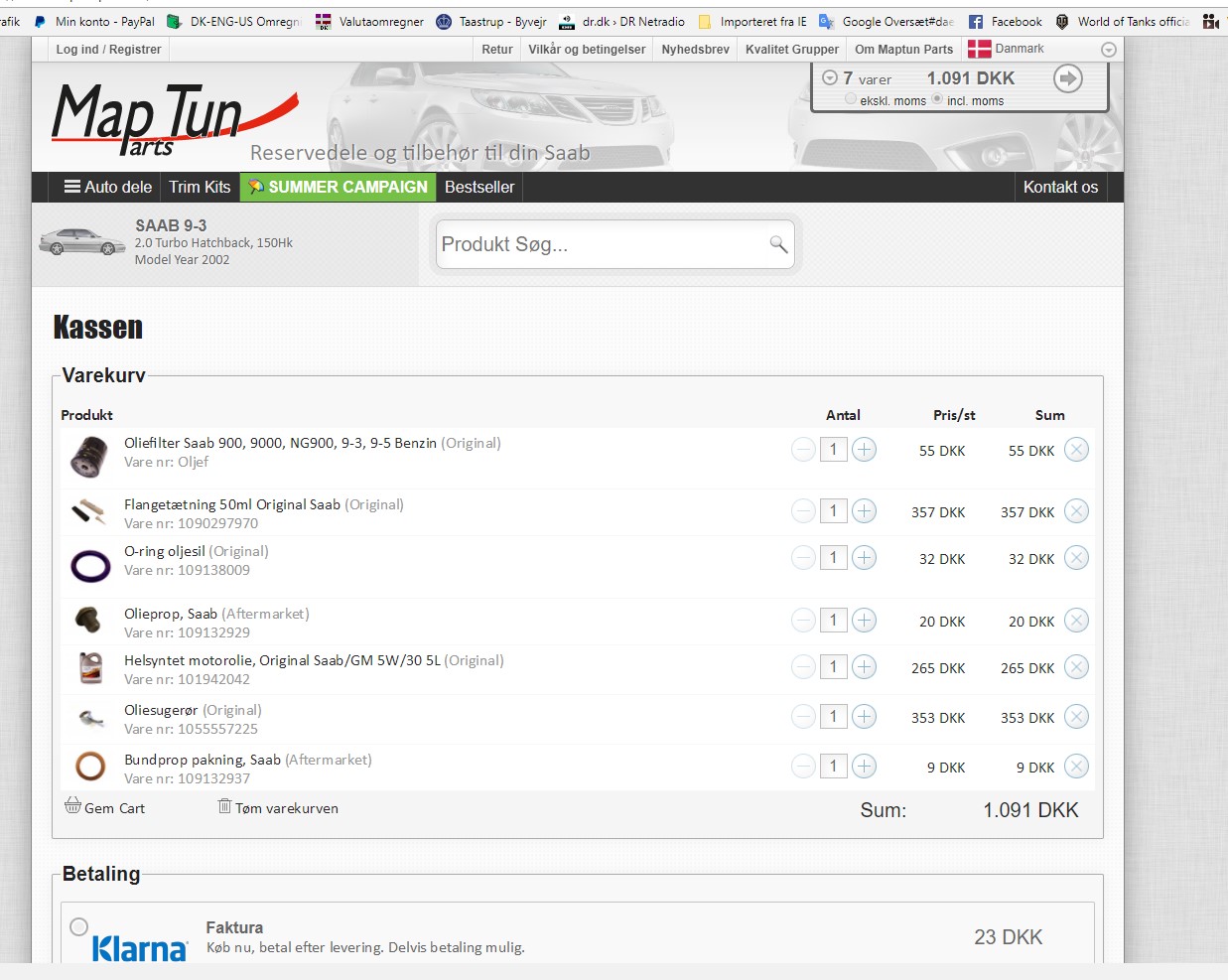Screen dimensions: 1228x980
Task: Increase quantity of O-ring oljesil
Action: click(x=865, y=558)
